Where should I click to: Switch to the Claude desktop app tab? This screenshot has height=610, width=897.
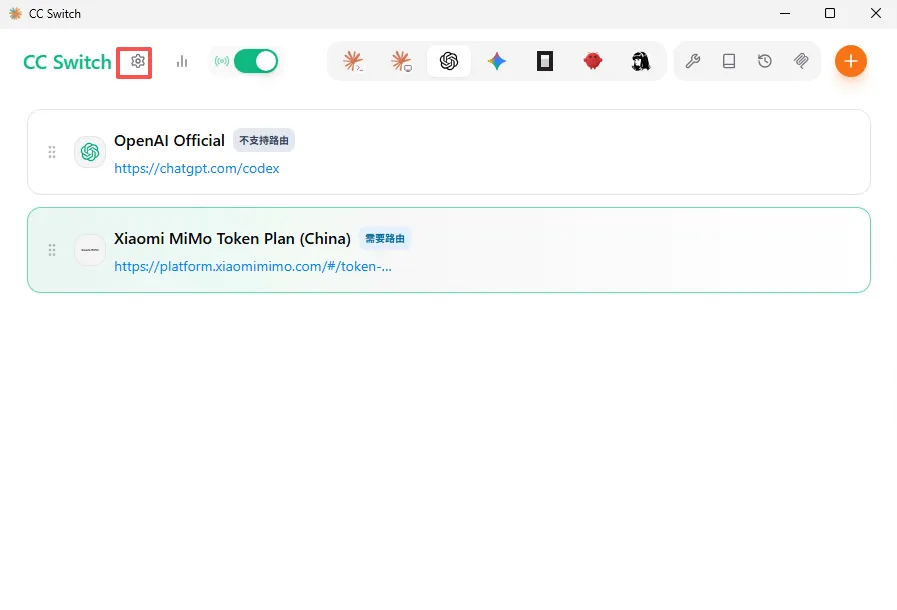click(401, 61)
